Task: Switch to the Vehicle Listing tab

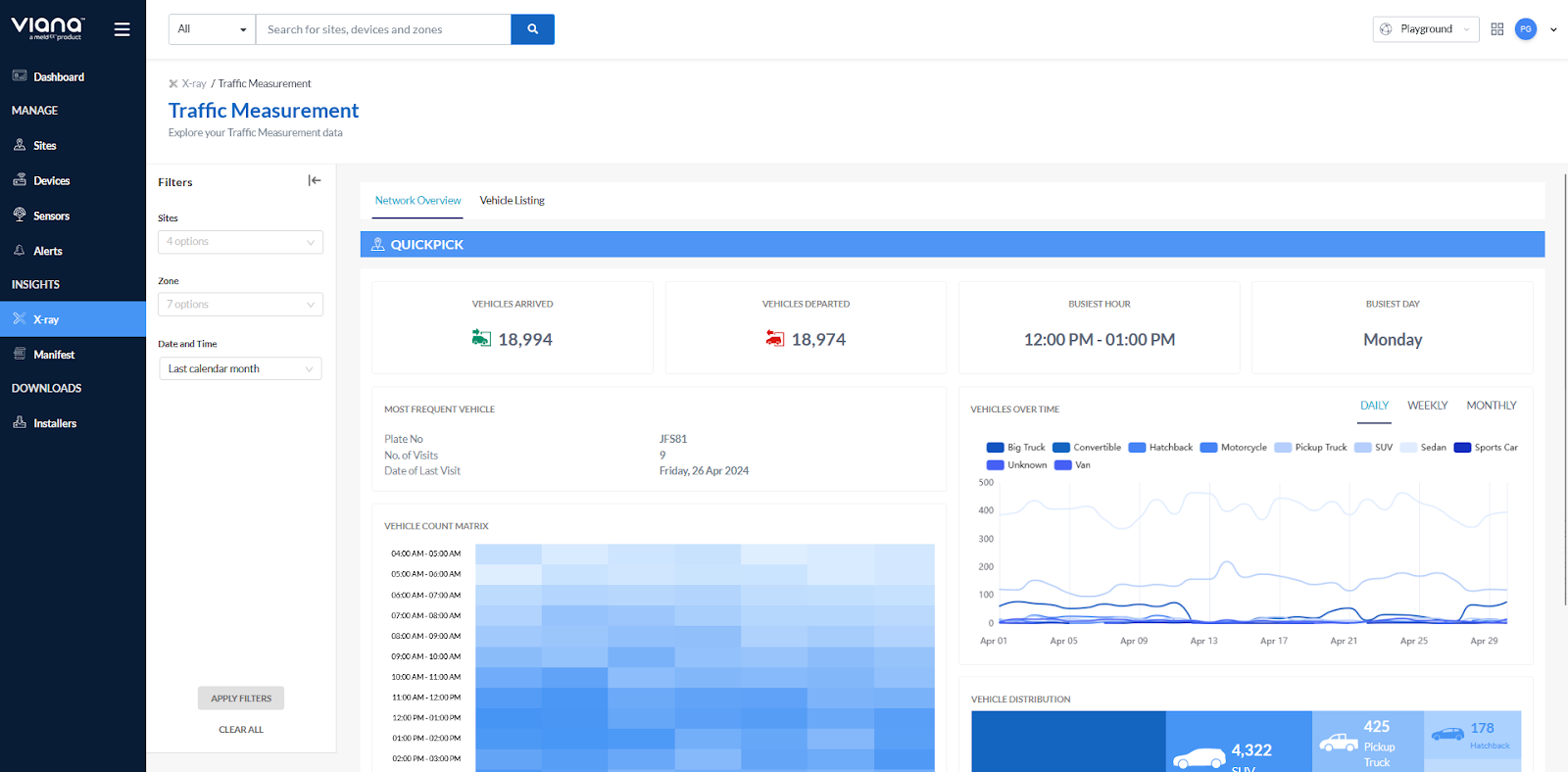Action: pos(512,201)
